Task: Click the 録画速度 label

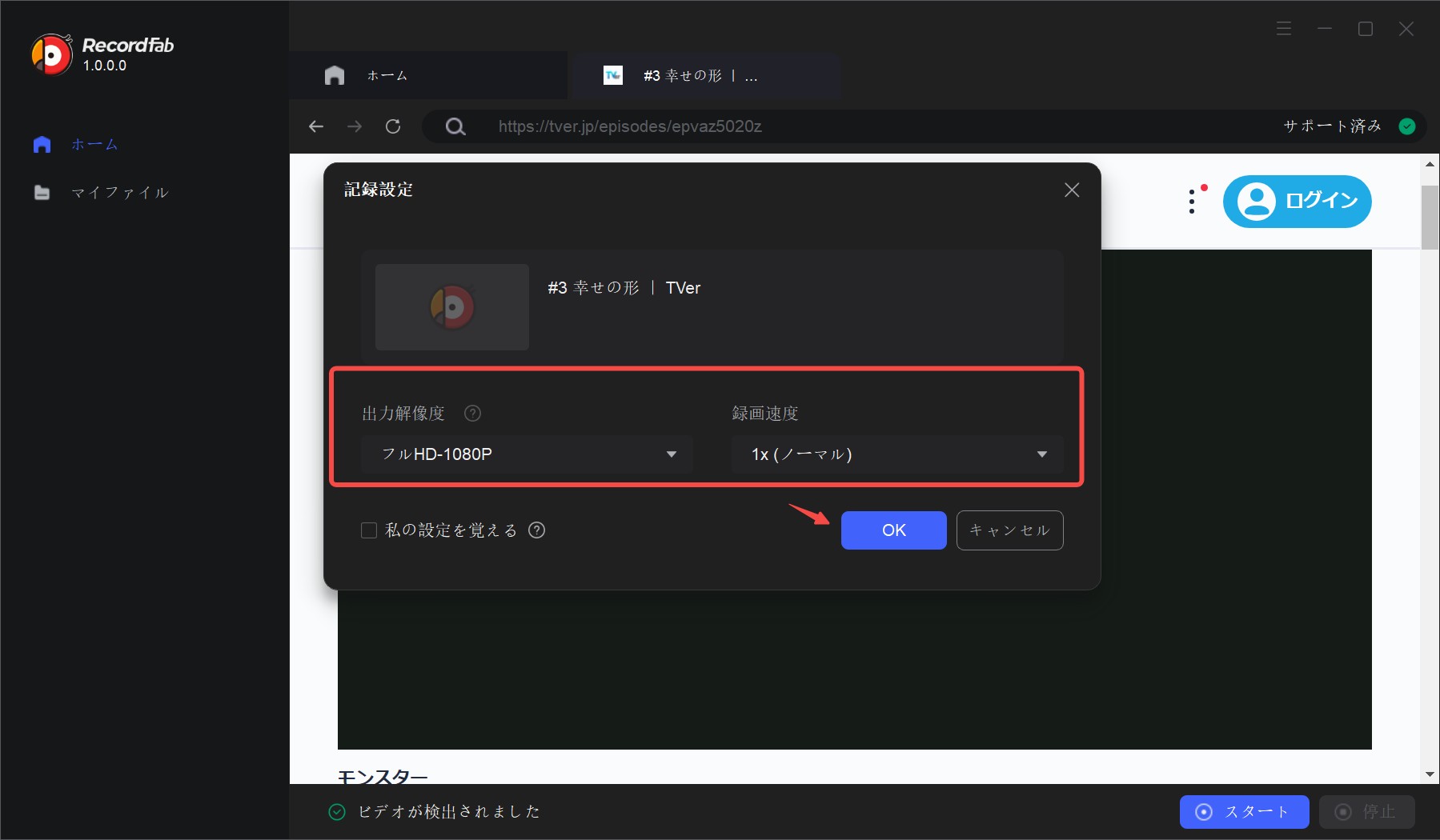Action: coord(765,414)
